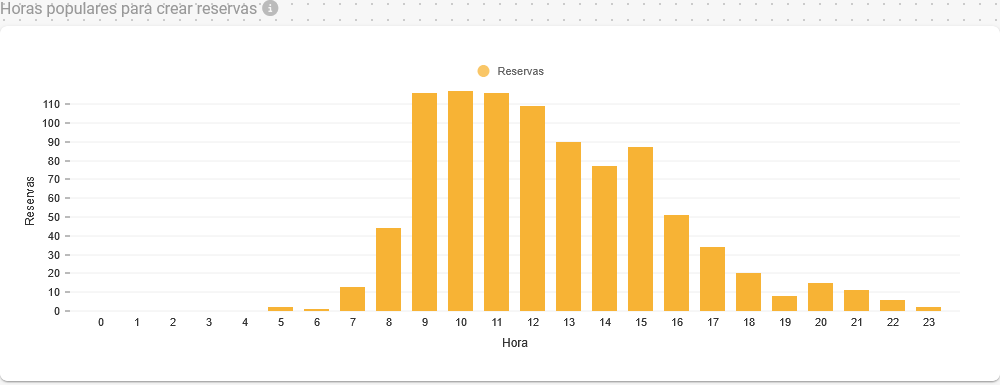Select the bar for hour 13
This screenshot has height=385, width=1000.
(x=569, y=226)
